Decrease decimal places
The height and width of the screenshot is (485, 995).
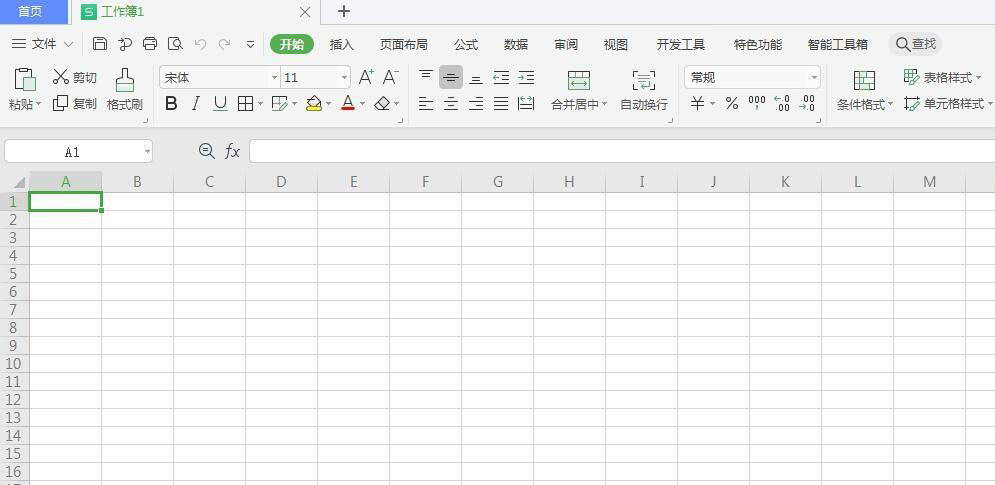pos(807,103)
